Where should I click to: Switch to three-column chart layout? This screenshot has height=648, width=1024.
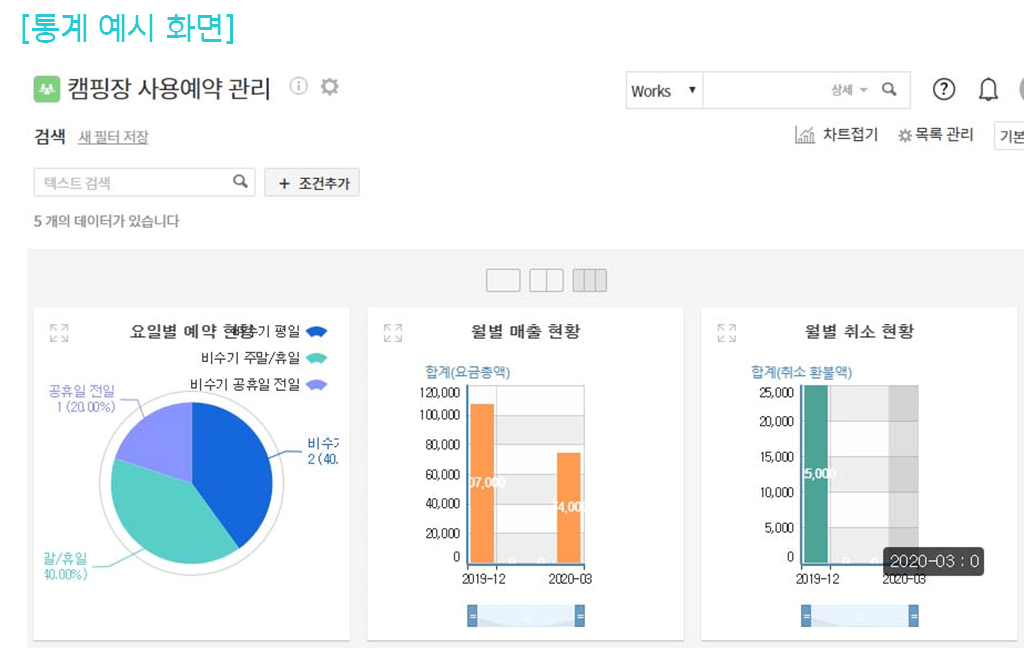click(589, 280)
